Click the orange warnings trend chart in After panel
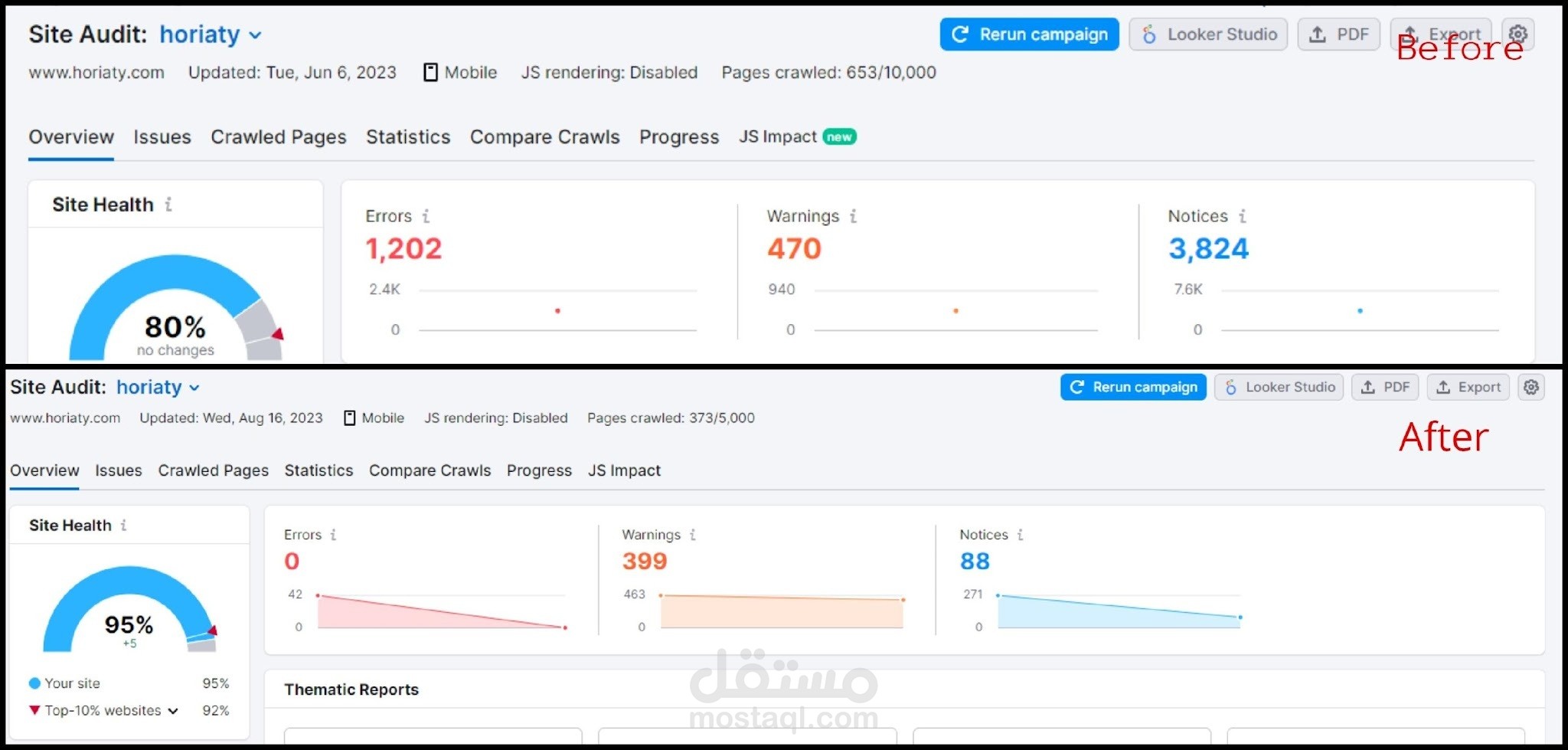Screen dimensions: 1568x750 (x=782, y=611)
